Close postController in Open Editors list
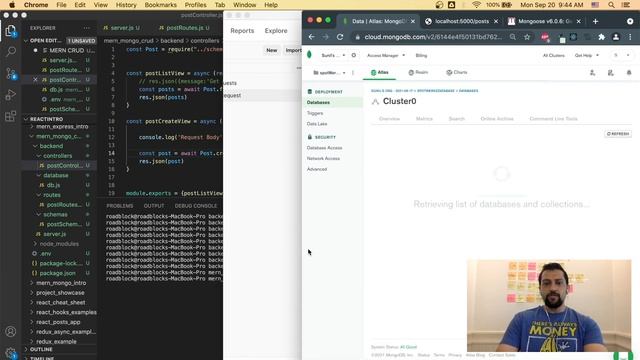Image resolution: width=640 pixels, height=360 pixels. point(35,80)
